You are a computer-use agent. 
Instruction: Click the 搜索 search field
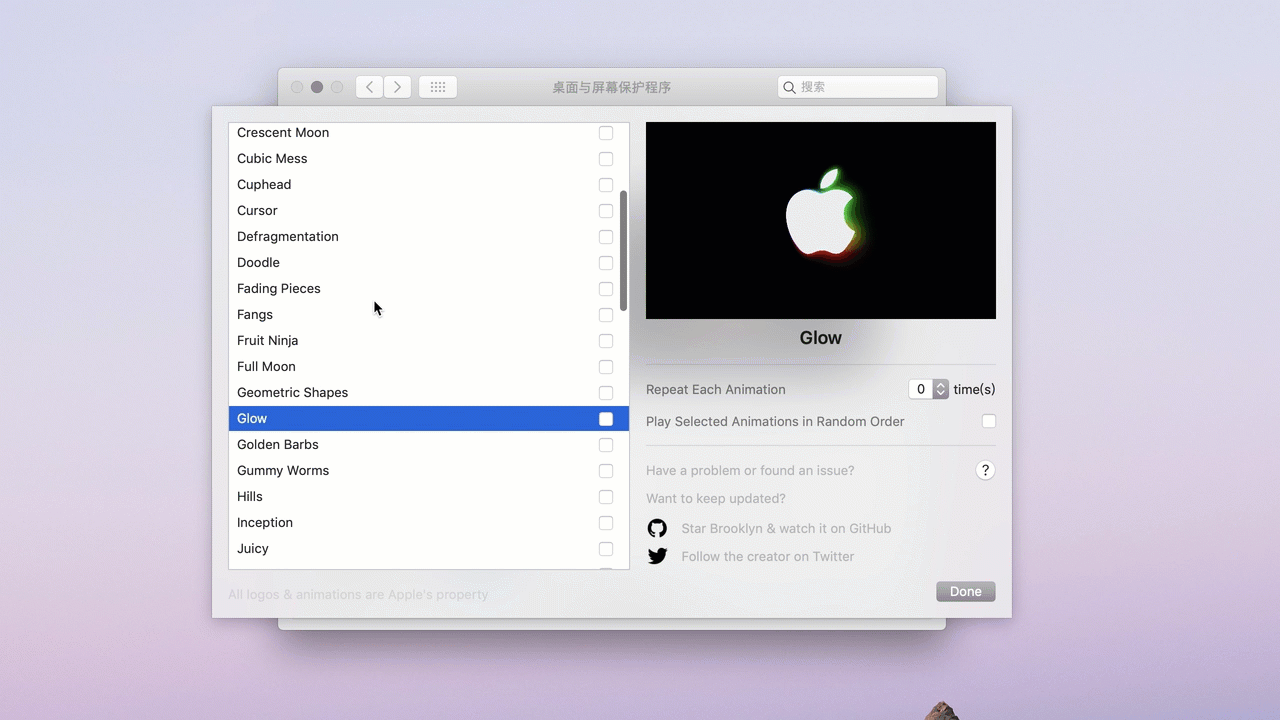pos(858,87)
